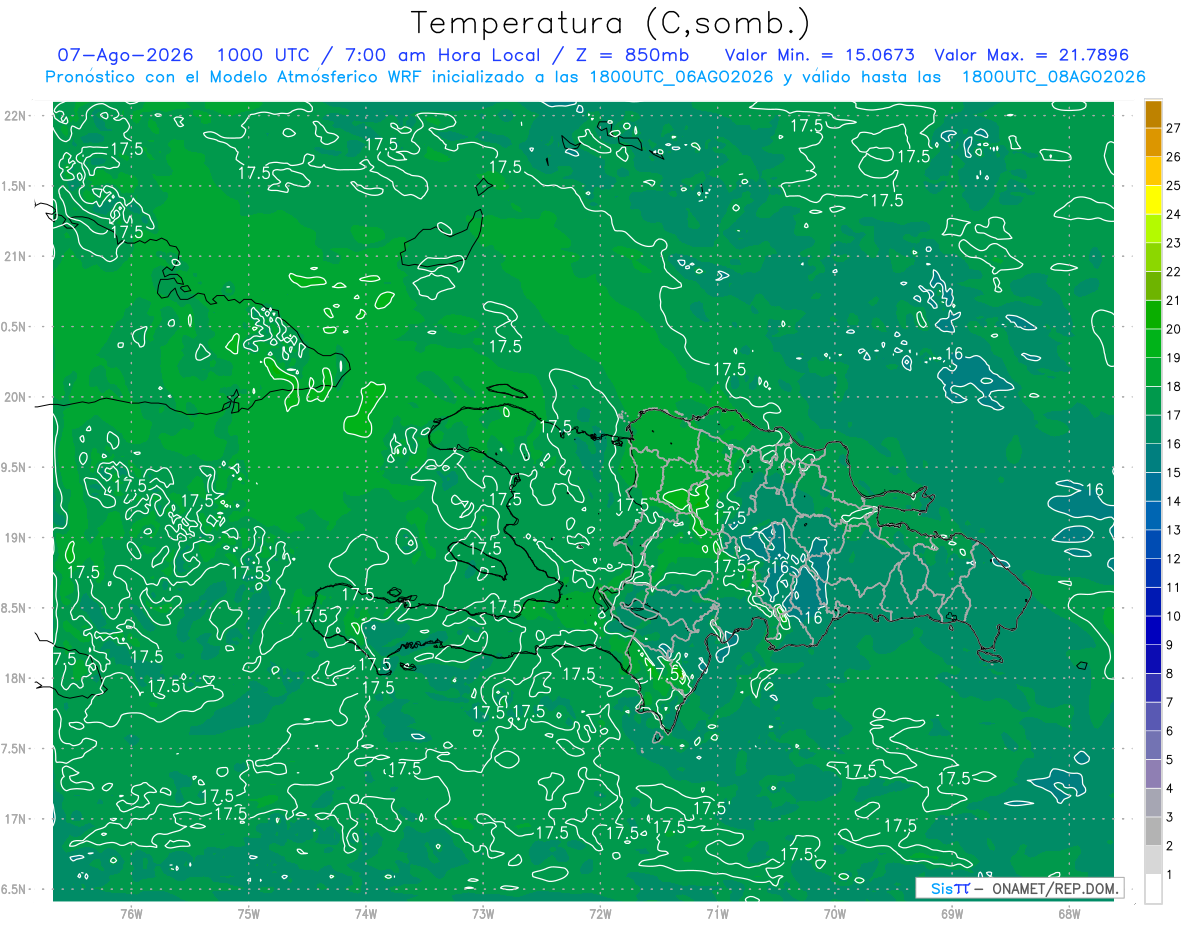This screenshot has width=1200, height=927.
Task: Click the latitude axis label 1.5N
Action: point(14,187)
